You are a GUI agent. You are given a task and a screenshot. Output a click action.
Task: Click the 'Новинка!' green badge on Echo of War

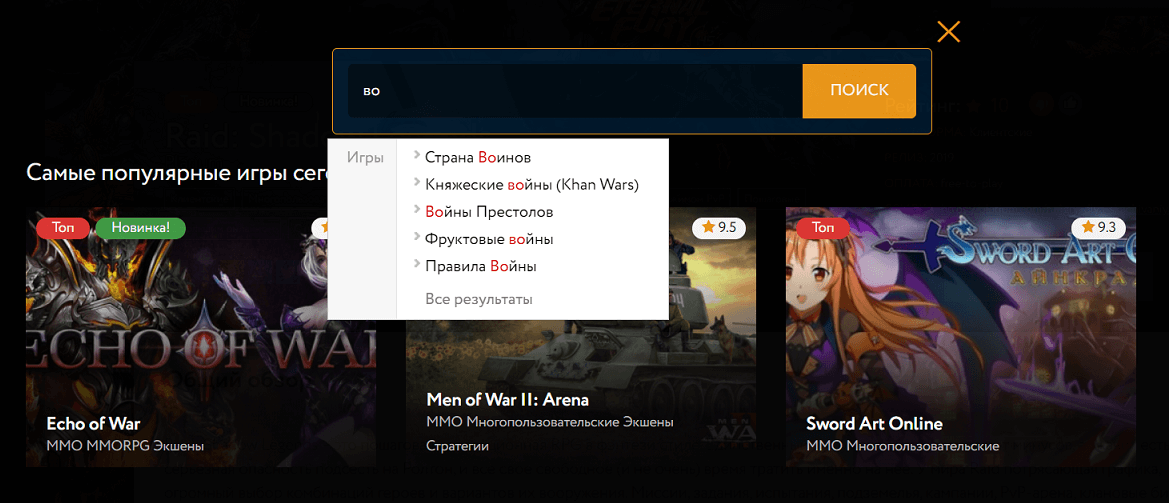[140, 228]
